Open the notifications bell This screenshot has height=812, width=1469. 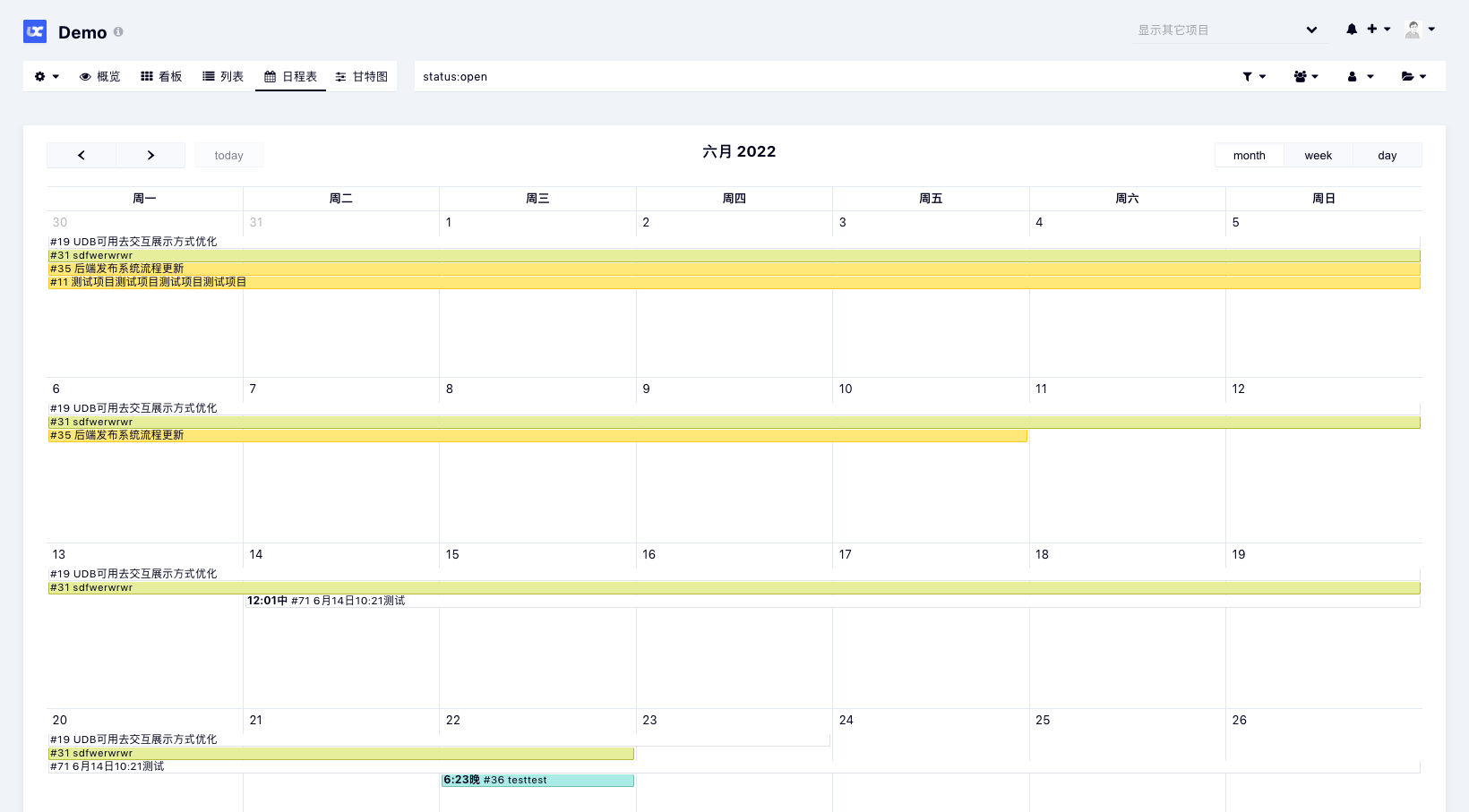pyautogui.click(x=1352, y=30)
